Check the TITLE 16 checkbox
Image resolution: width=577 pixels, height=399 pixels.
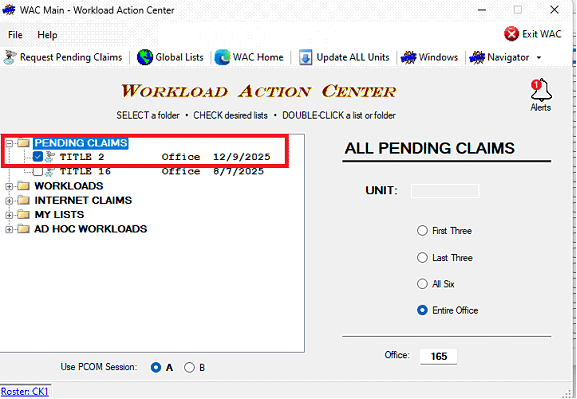point(38,171)
